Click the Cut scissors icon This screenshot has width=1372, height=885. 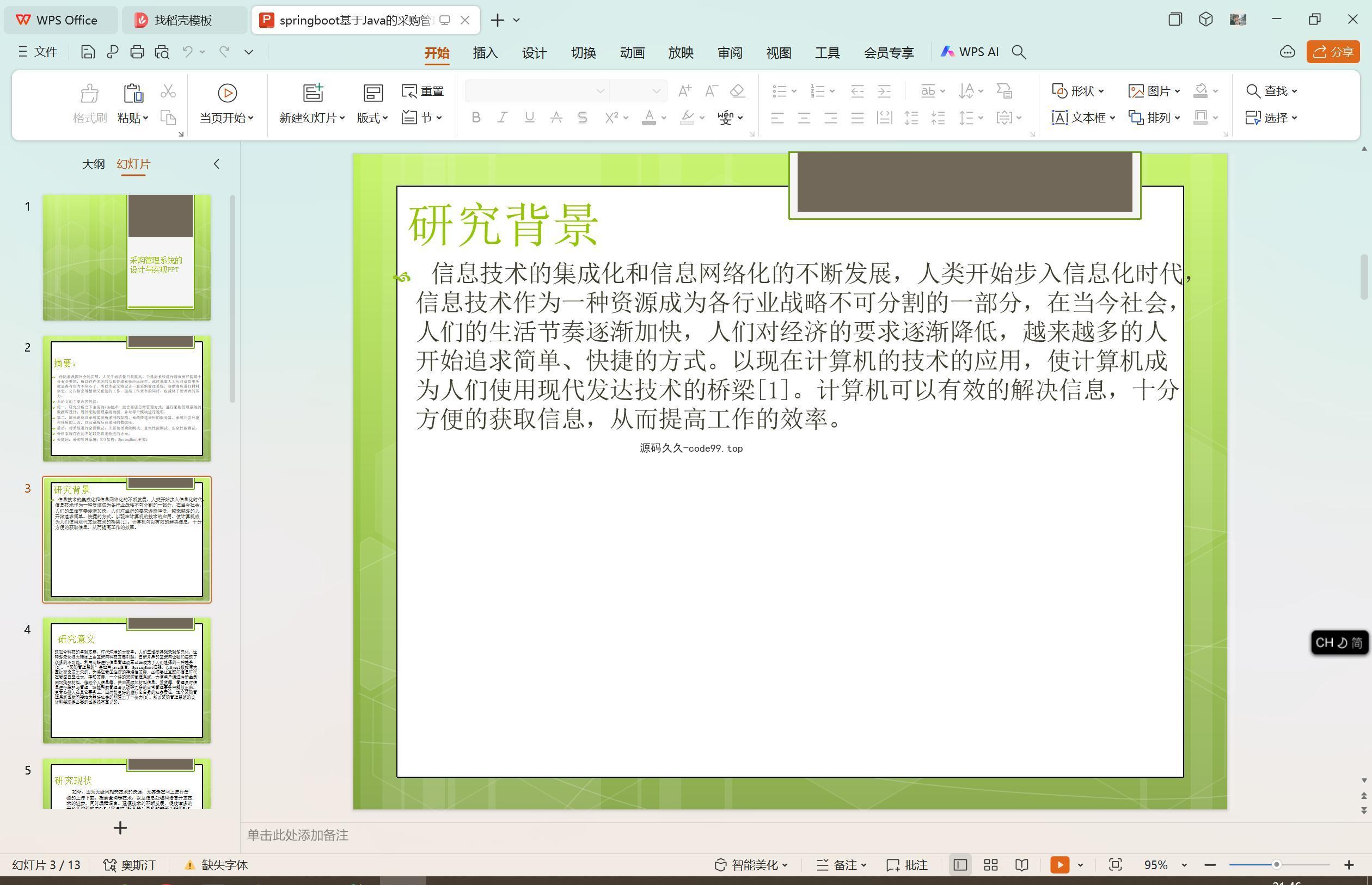168,91
